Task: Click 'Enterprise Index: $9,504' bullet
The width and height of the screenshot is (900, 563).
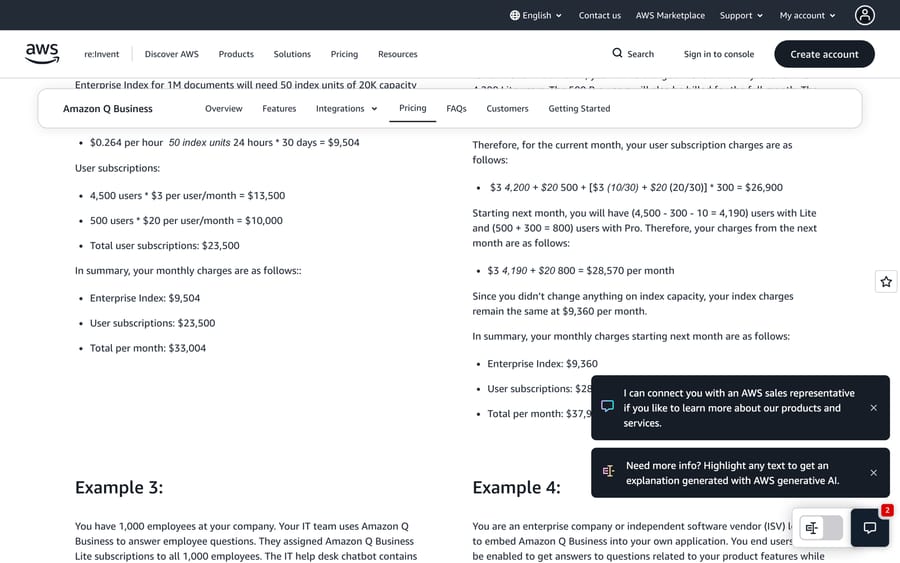Action: (145, 298)
